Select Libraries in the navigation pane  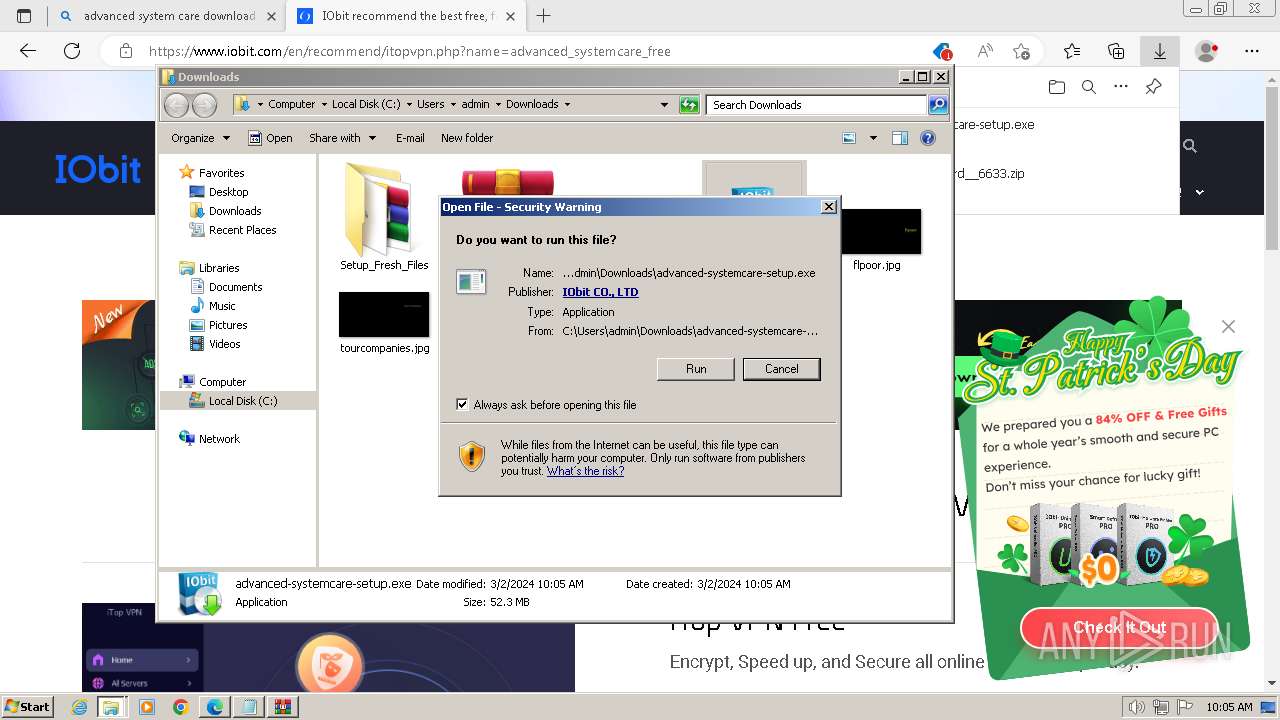point(219,268)
